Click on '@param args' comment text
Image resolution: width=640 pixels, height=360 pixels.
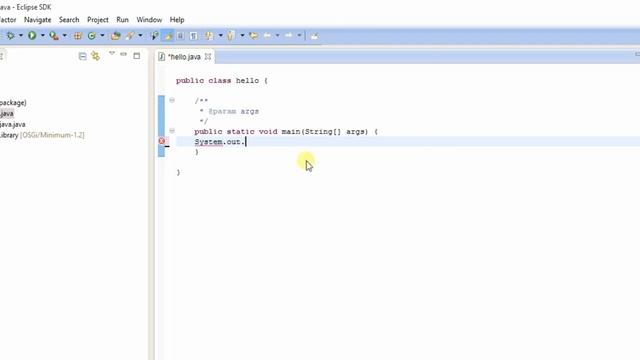pos(233,111)
